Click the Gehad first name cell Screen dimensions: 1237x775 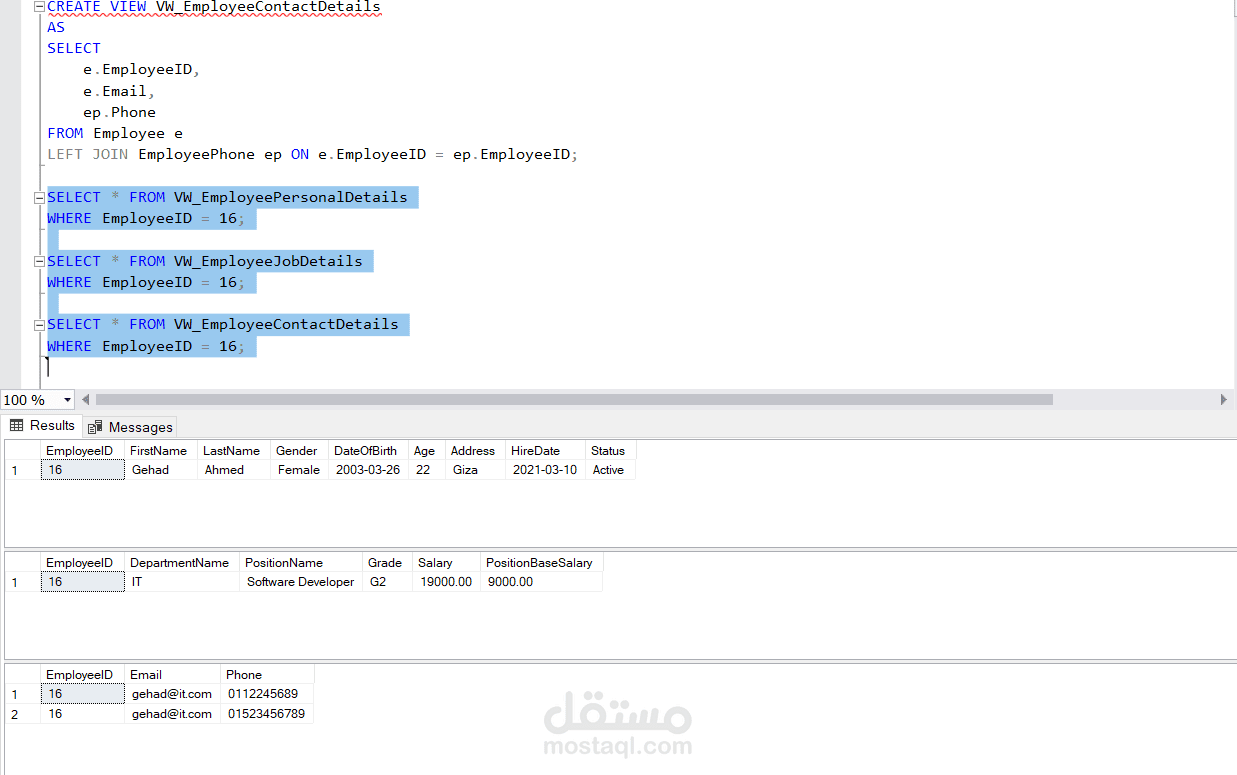click(161, 470)
